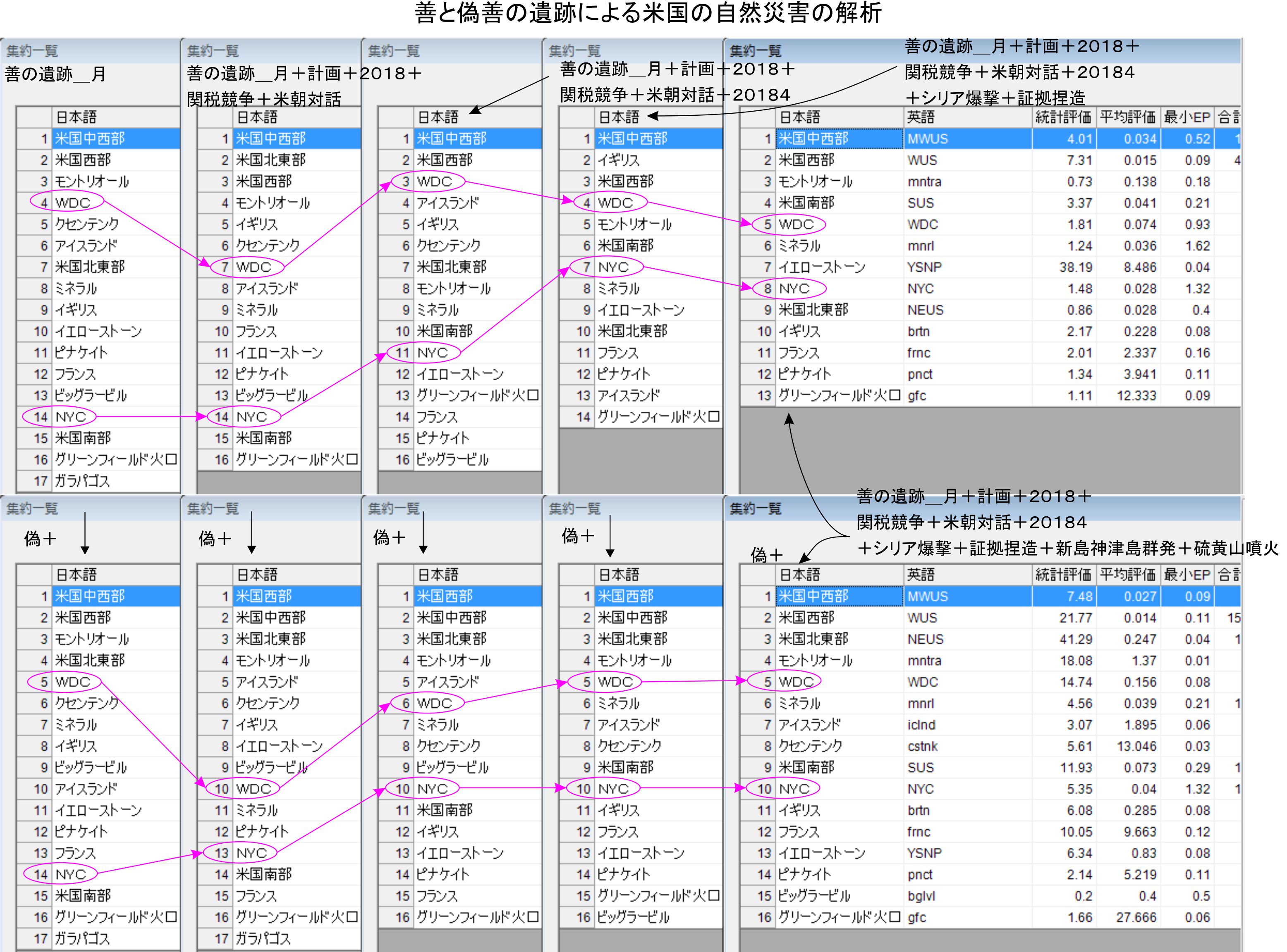Sort by 平均評価 header in lower-right table

1127,575
